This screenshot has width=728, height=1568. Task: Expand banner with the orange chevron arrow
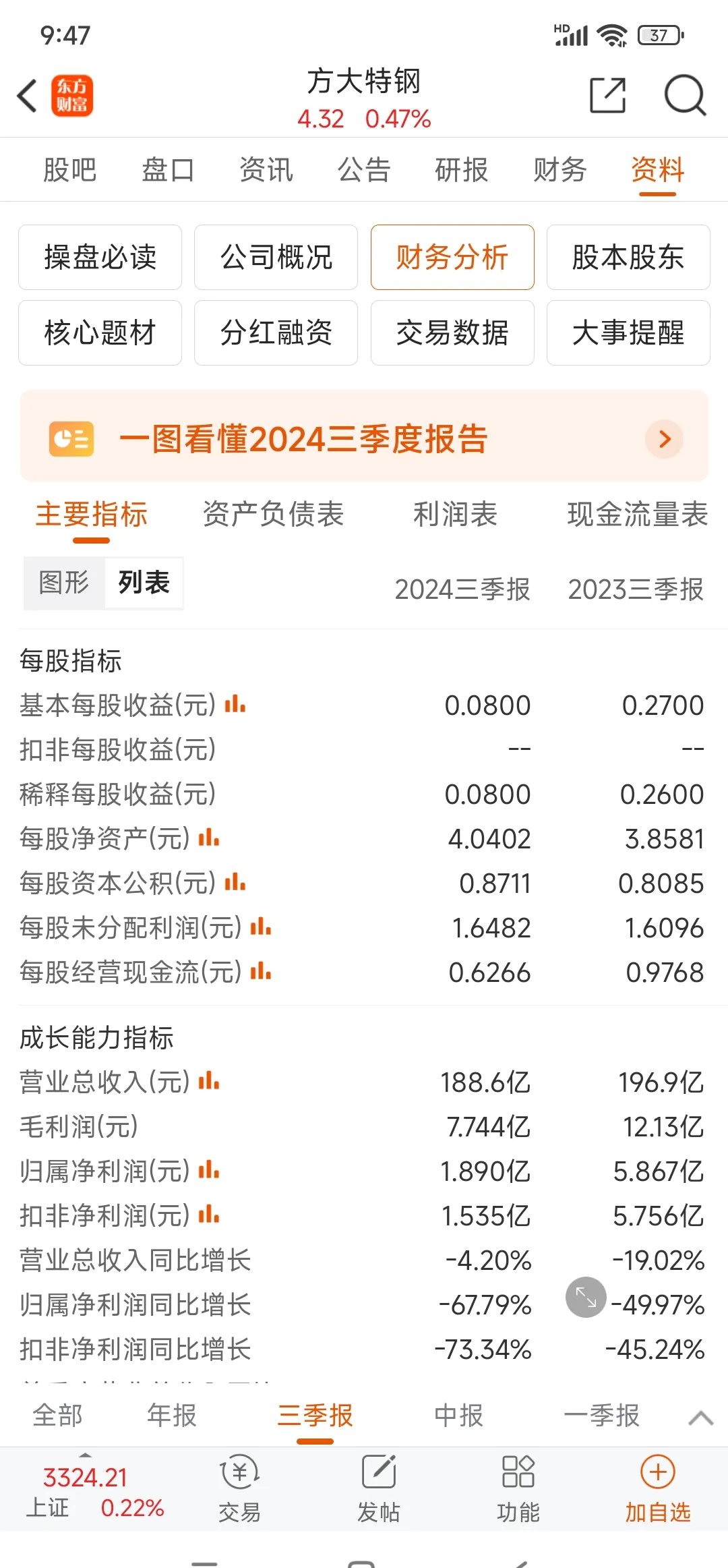click(665, 439)
